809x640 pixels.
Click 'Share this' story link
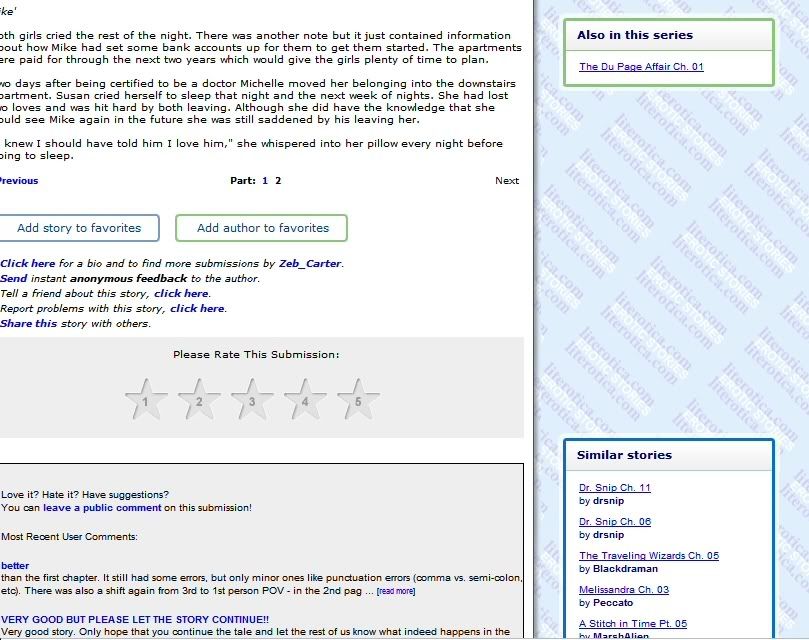[x=30, y=324]
